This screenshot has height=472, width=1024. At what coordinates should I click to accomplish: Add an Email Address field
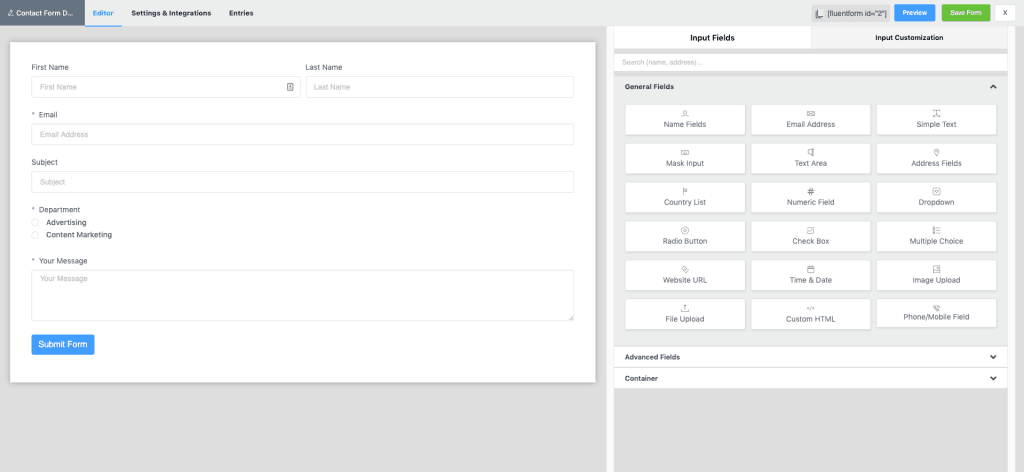pyautogui.click(x=810, y=119)
